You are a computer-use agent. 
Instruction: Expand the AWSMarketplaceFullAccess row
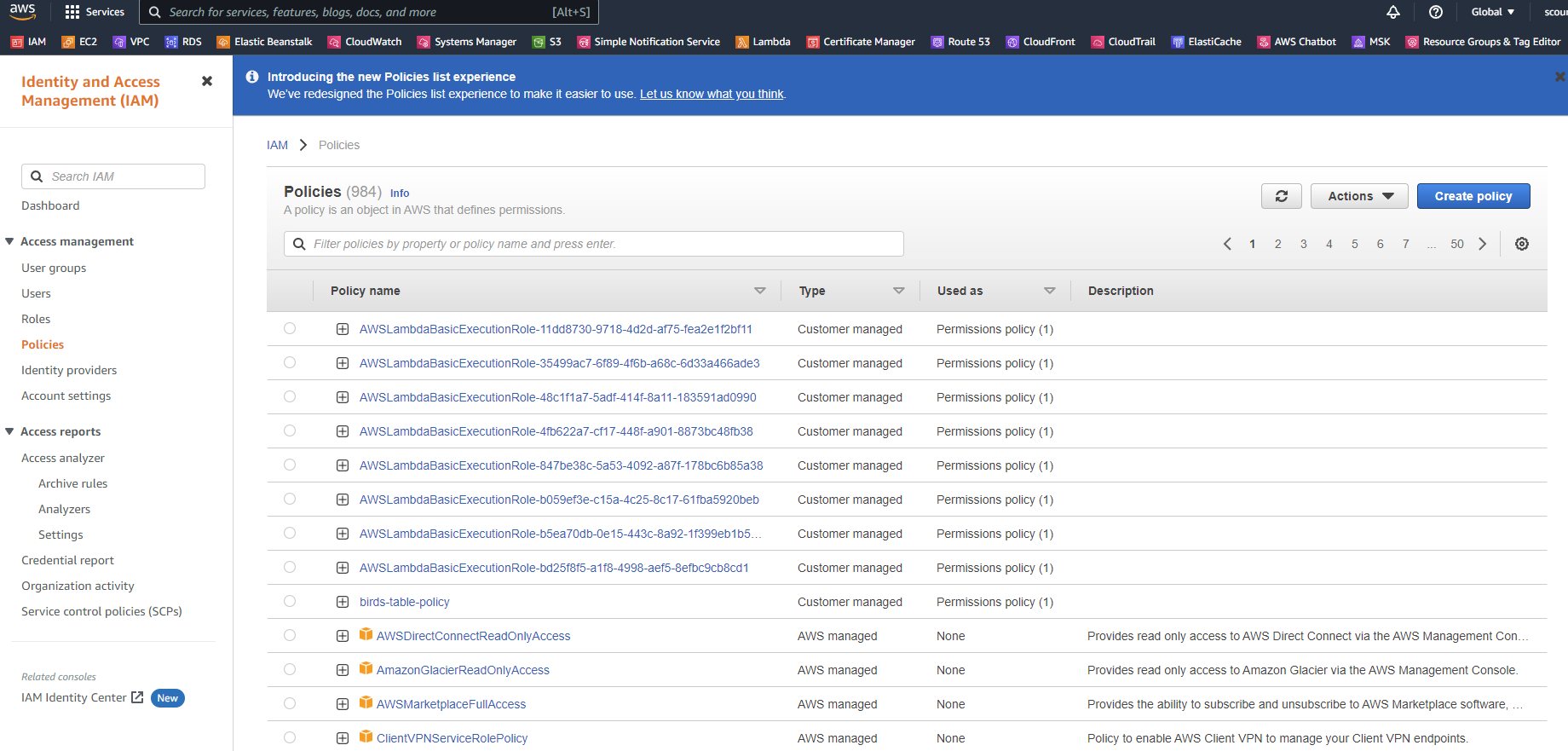coord(343,704)
